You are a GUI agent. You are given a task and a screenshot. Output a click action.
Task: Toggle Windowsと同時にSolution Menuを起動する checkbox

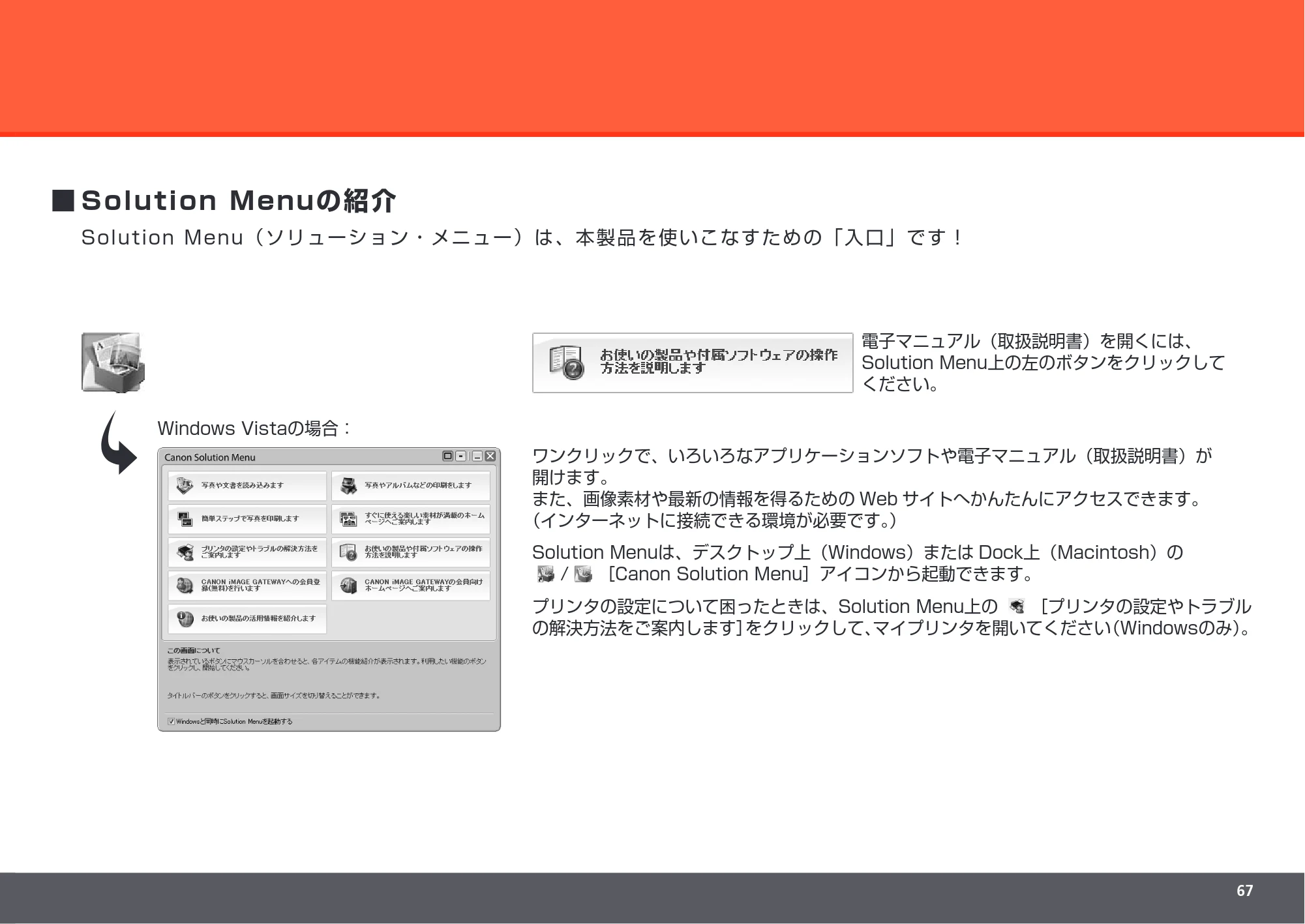172,721
